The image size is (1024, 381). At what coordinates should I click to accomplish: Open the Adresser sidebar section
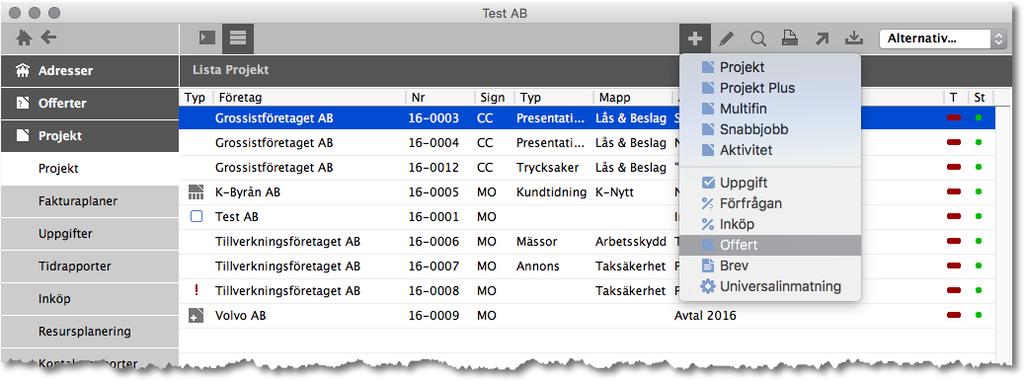[90, 71]
